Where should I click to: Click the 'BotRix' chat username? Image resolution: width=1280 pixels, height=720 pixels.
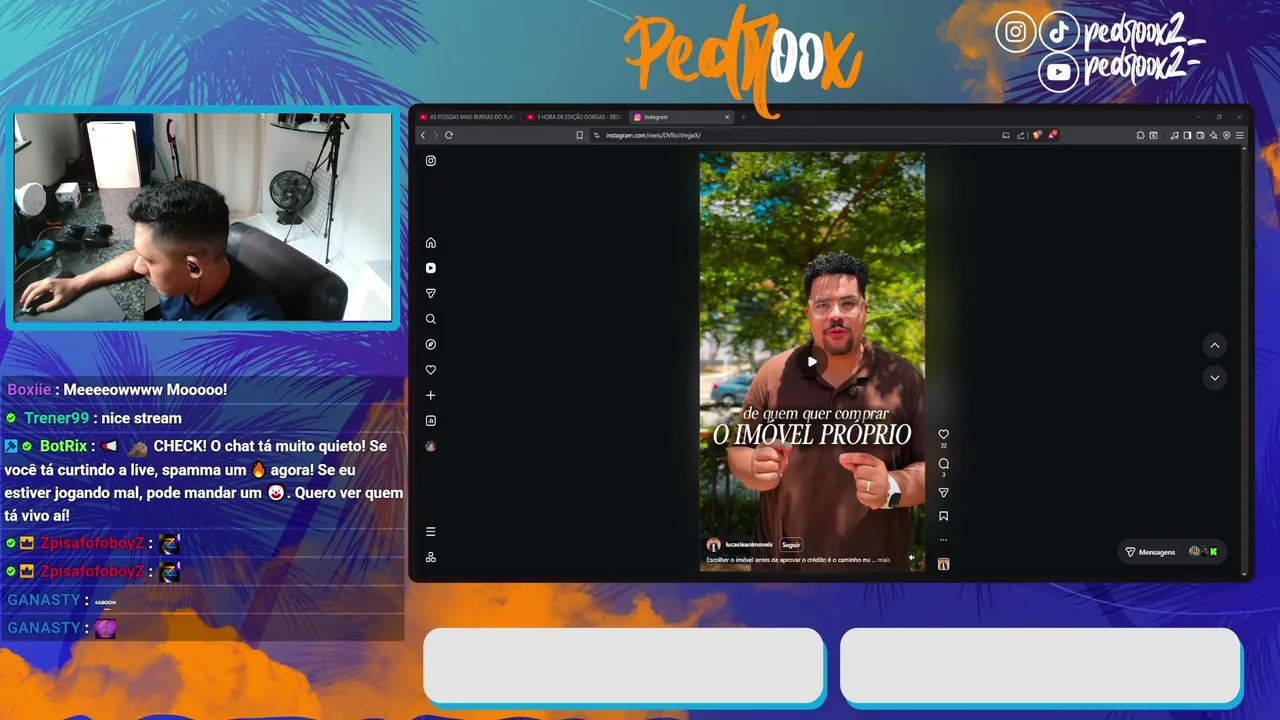(64, 446)
